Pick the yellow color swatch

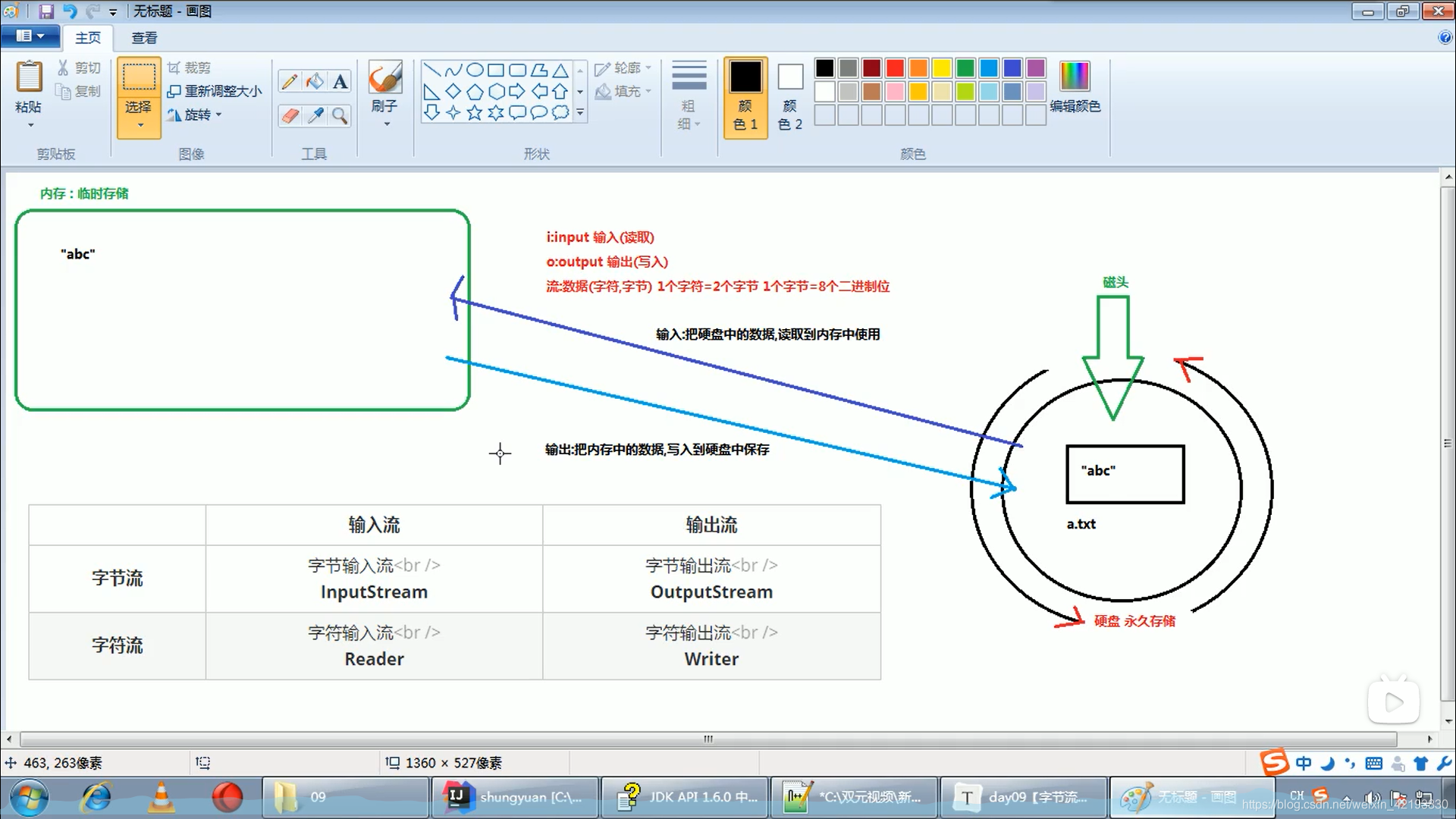pyautogui.click(x=942, y=68)
